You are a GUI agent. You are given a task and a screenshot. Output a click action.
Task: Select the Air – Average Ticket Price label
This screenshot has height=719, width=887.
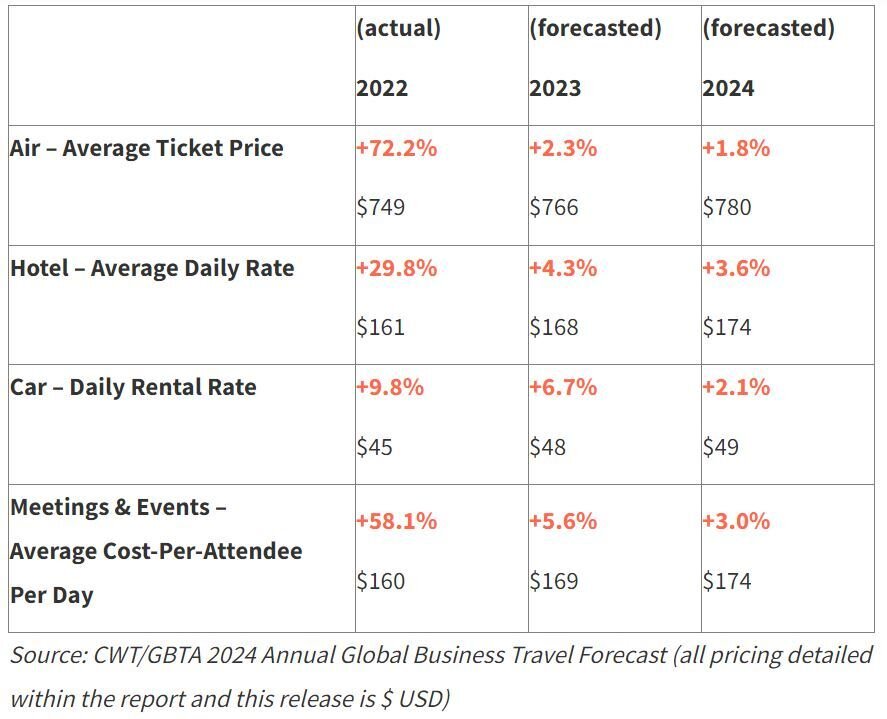tap(147, 148)
